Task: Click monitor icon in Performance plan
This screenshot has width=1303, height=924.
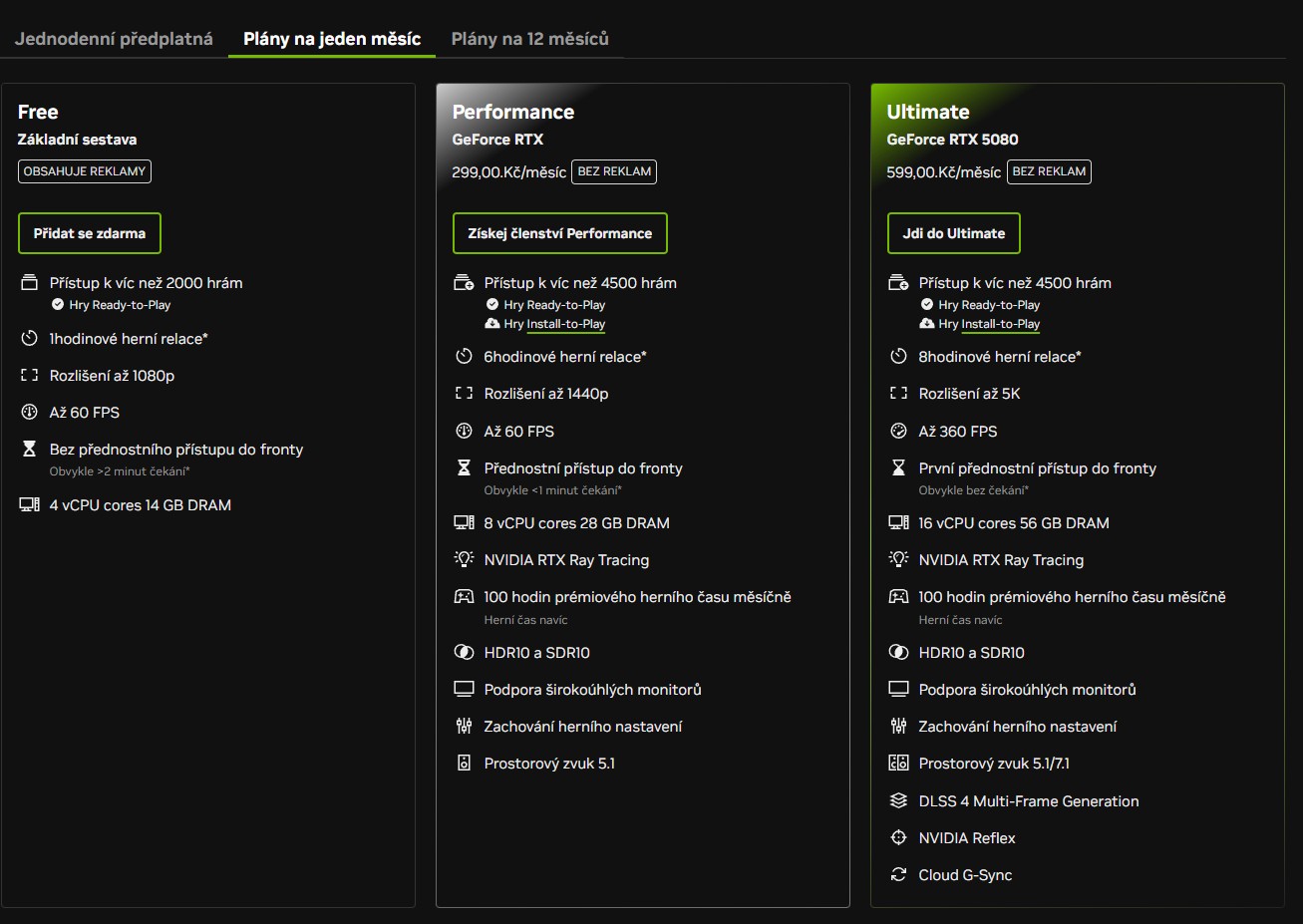Action: (x=464, y=690)
